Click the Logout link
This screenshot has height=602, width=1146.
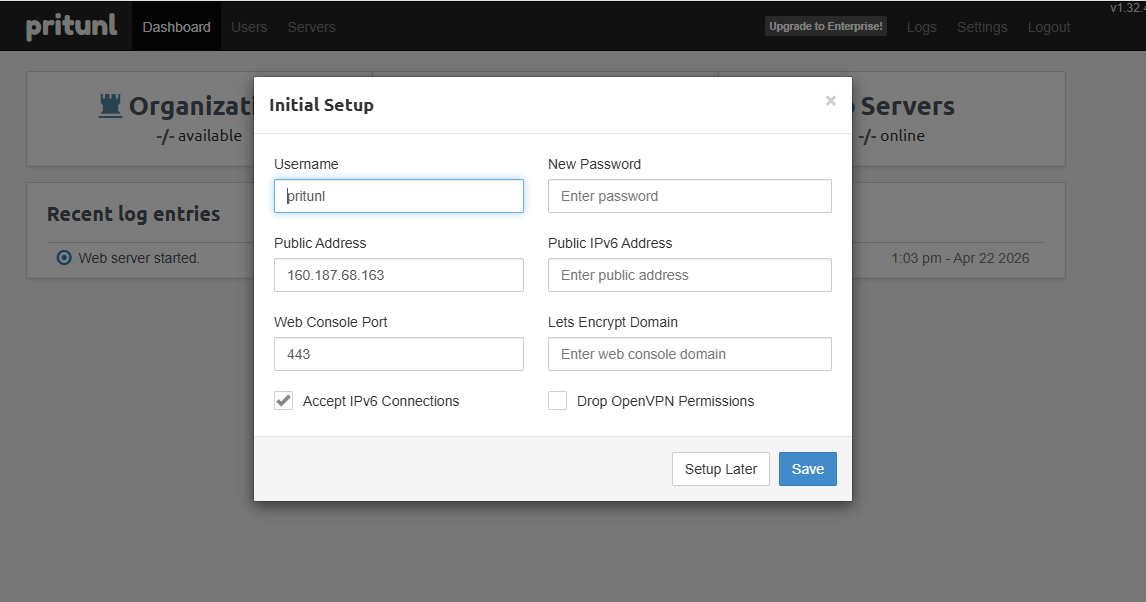point(1049,27)
